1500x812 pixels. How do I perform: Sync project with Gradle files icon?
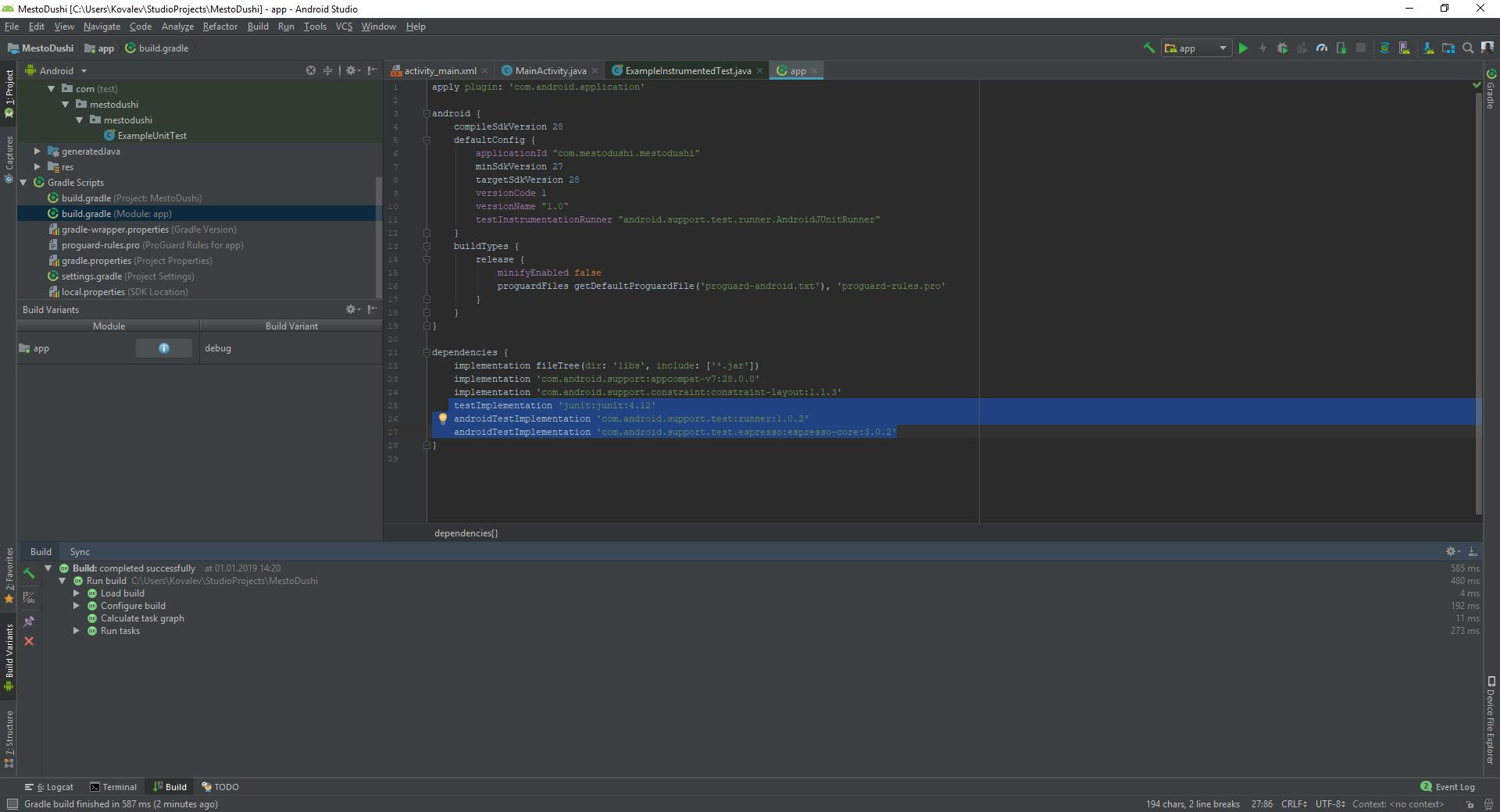tap(1384, 48)
